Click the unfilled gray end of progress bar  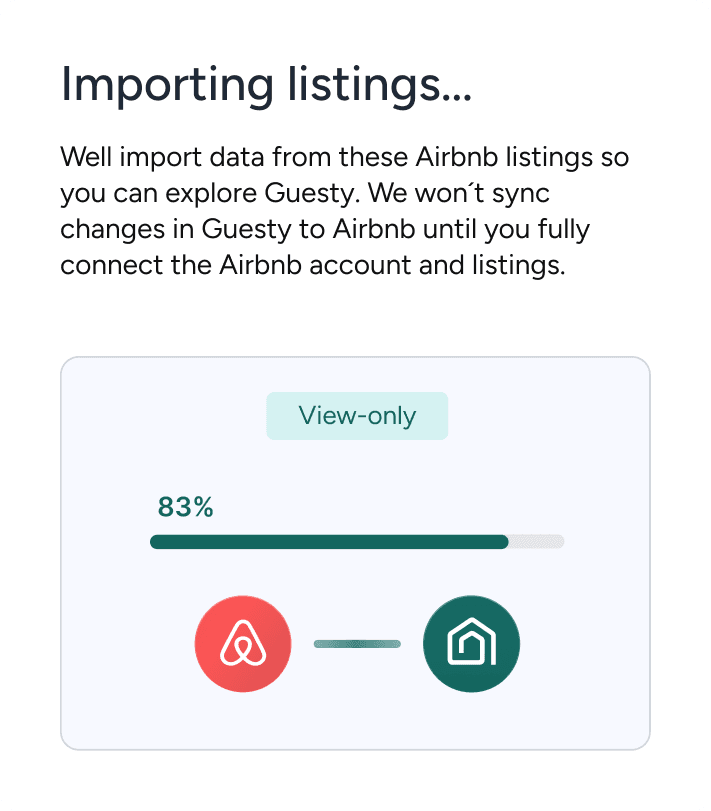tap(538, 542)
